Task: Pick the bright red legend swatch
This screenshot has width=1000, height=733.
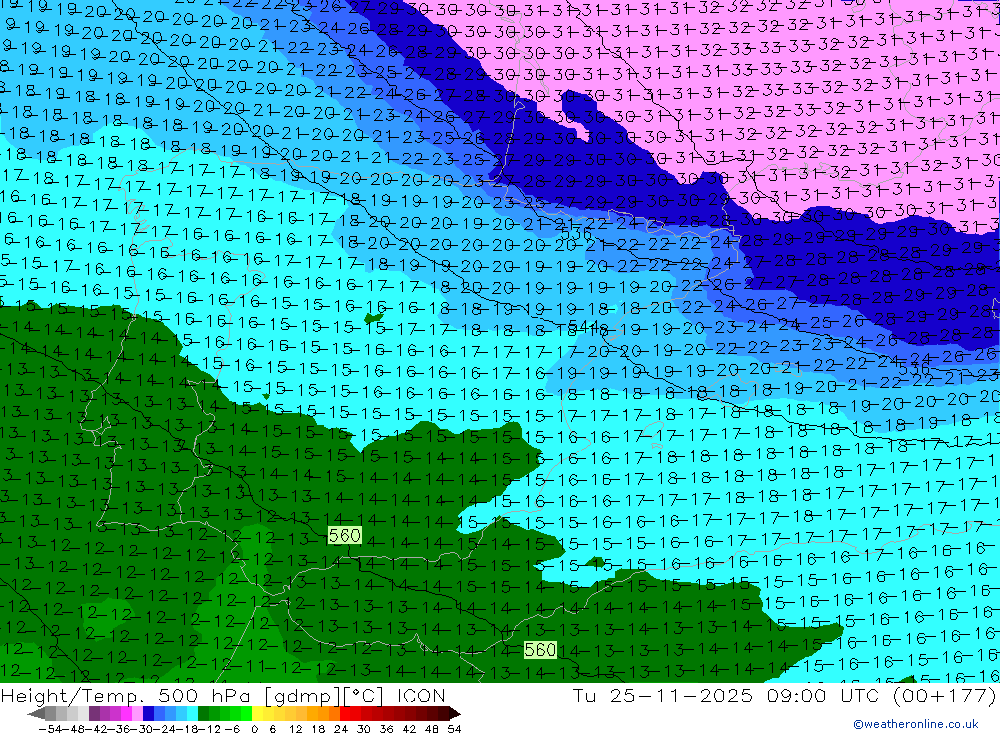Action: pos(344,714)
